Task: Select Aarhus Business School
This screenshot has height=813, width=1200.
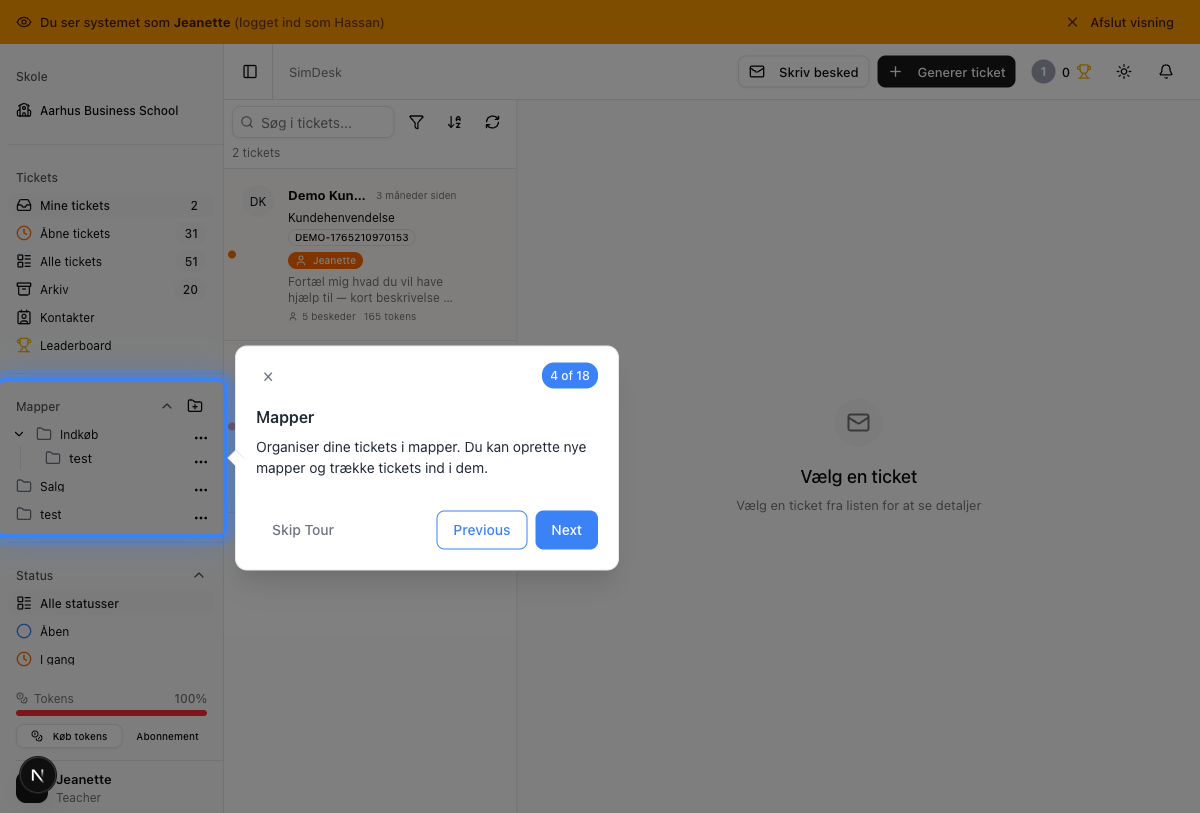Action: [111, 111]
